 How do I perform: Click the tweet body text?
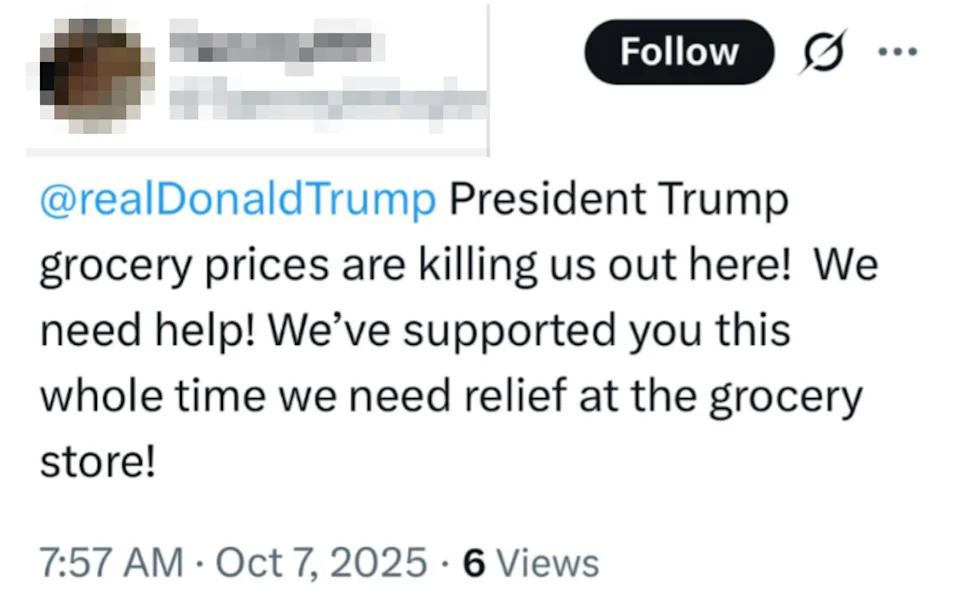point(450,330)
